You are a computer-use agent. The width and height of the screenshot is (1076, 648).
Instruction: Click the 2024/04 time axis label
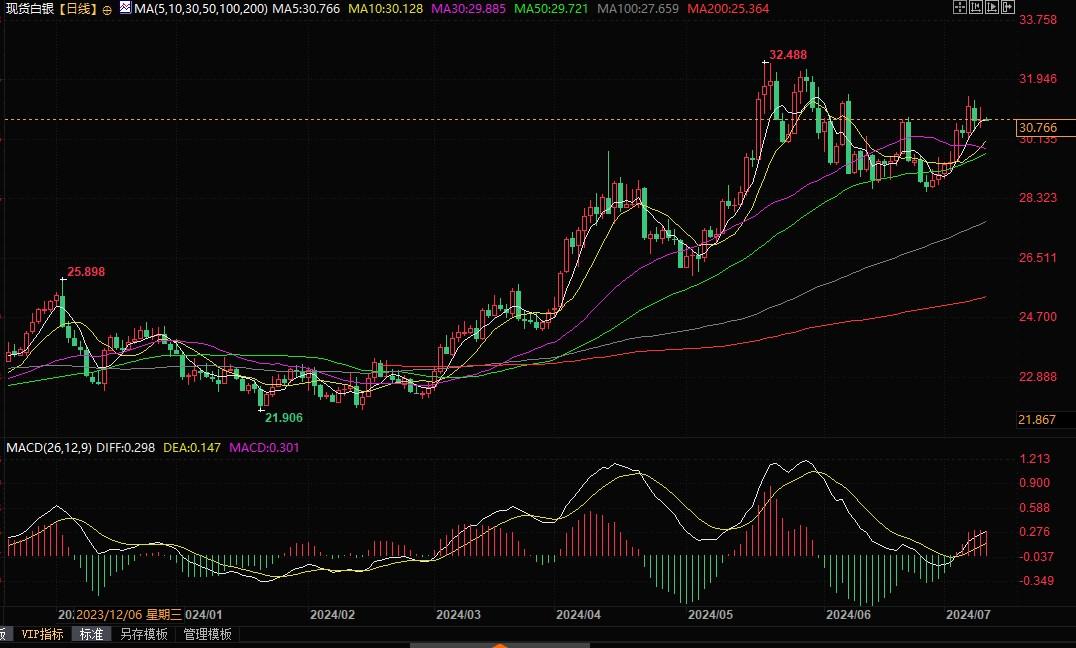point(578,615)
